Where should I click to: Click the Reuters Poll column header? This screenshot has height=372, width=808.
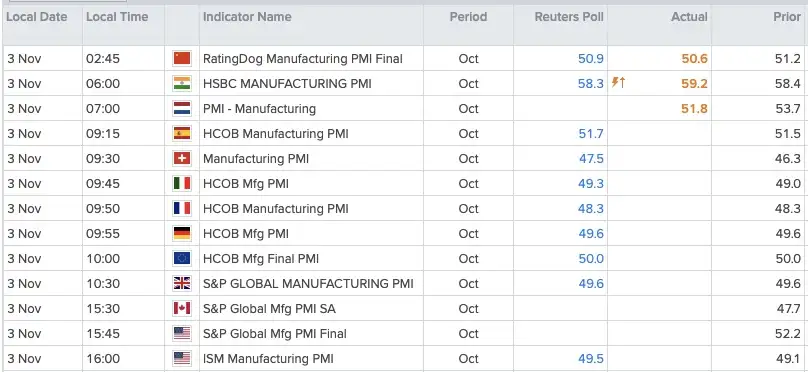pyautogui.click(x=569, y=17)
